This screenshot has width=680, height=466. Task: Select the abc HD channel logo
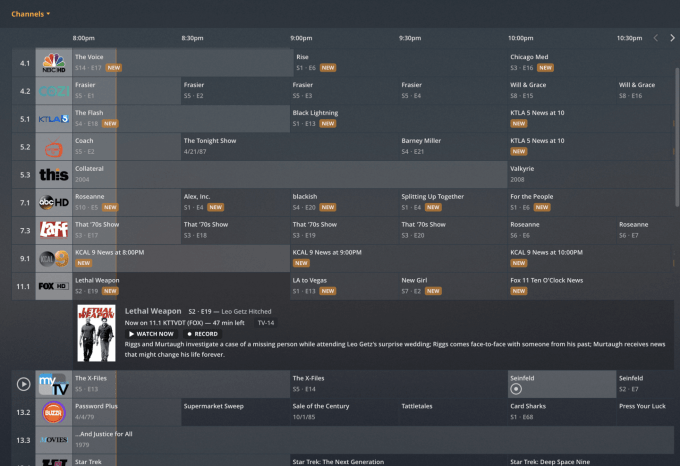[54, 202]
